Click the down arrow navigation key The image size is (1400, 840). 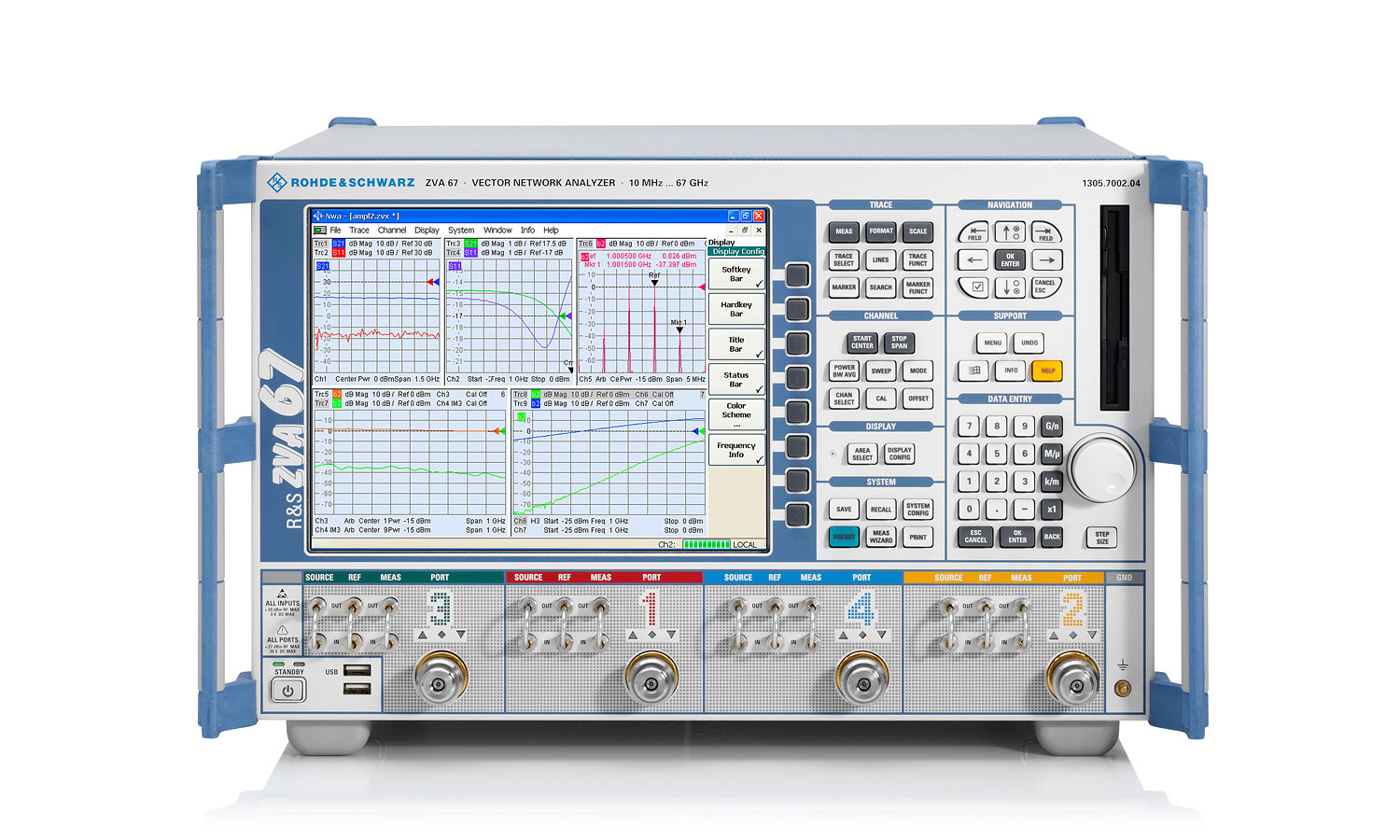[x=1010, y=287]
